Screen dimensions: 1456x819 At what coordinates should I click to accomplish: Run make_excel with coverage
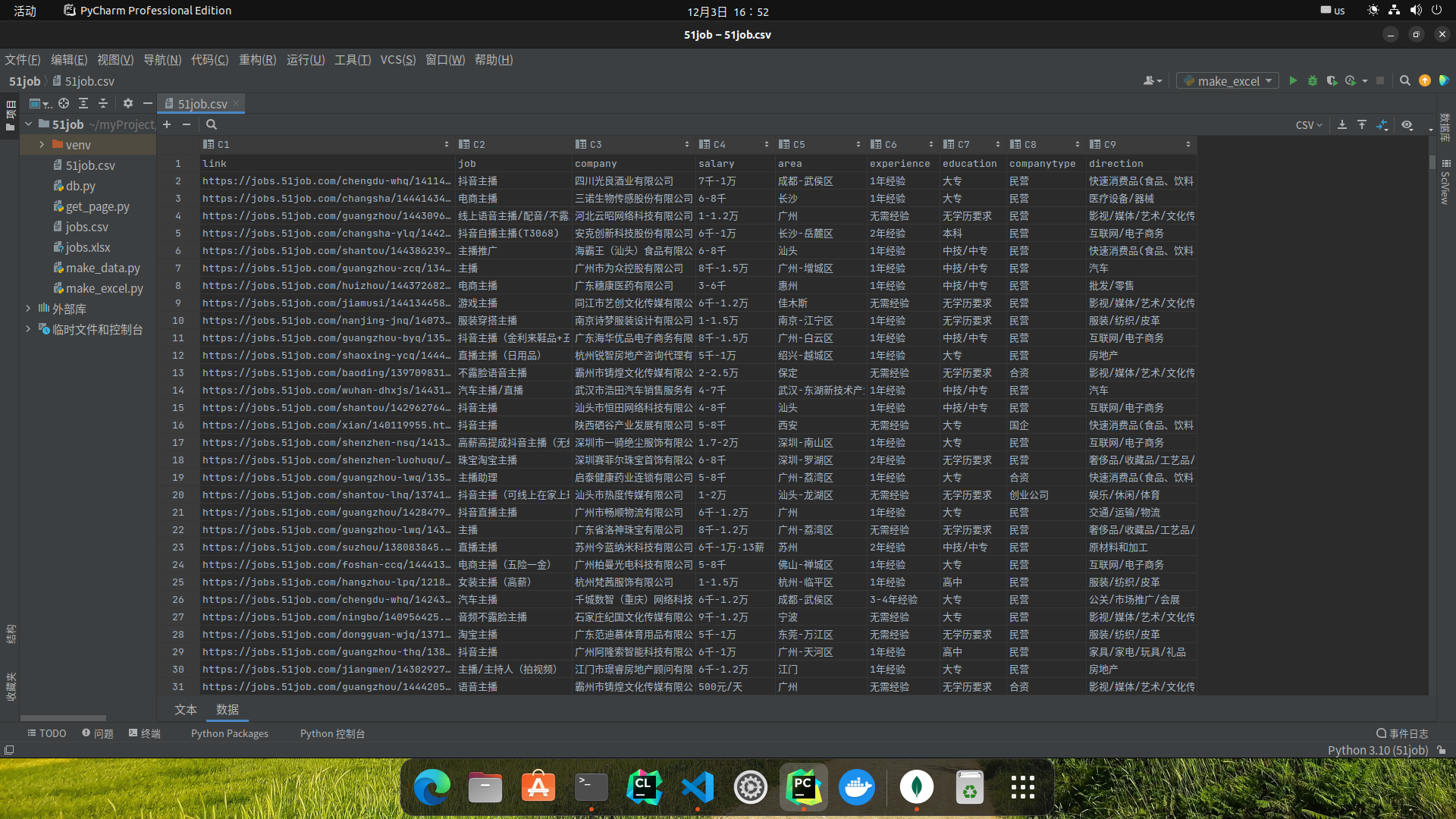tap(1332, 80)
